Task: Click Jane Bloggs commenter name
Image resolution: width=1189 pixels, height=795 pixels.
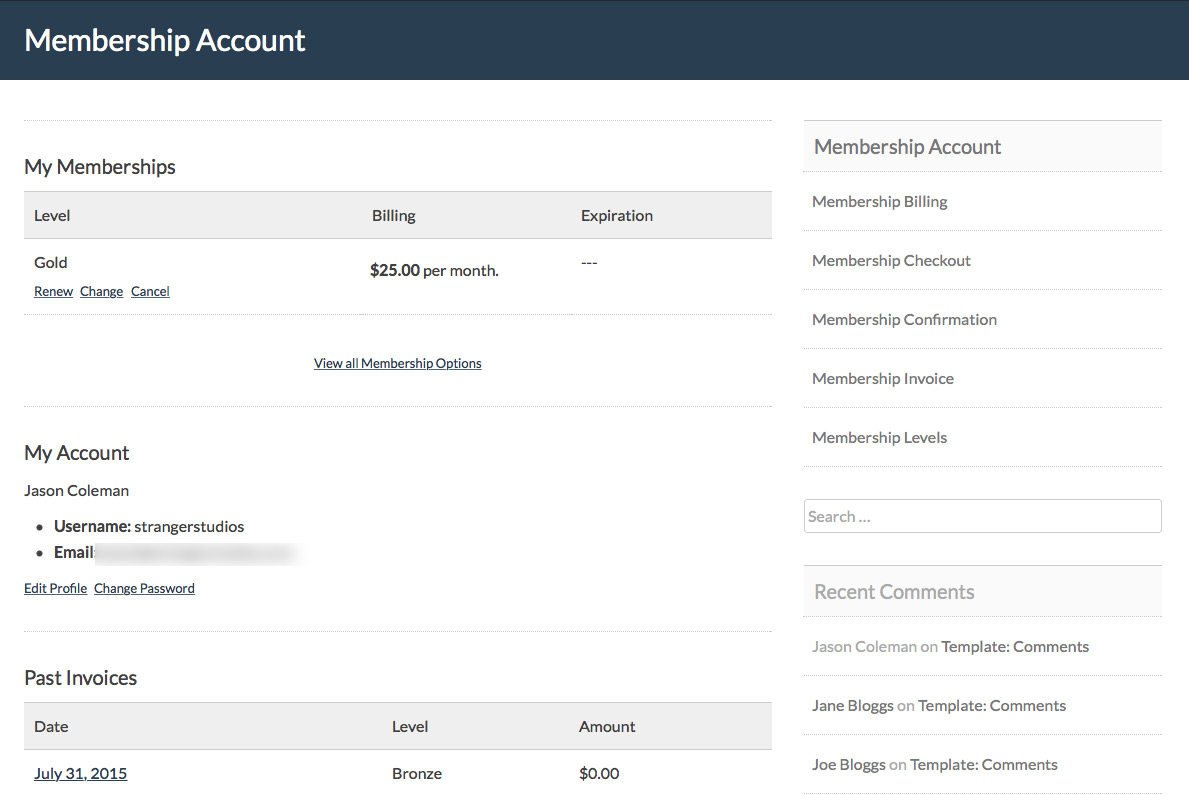Action: tap(852, 706)
